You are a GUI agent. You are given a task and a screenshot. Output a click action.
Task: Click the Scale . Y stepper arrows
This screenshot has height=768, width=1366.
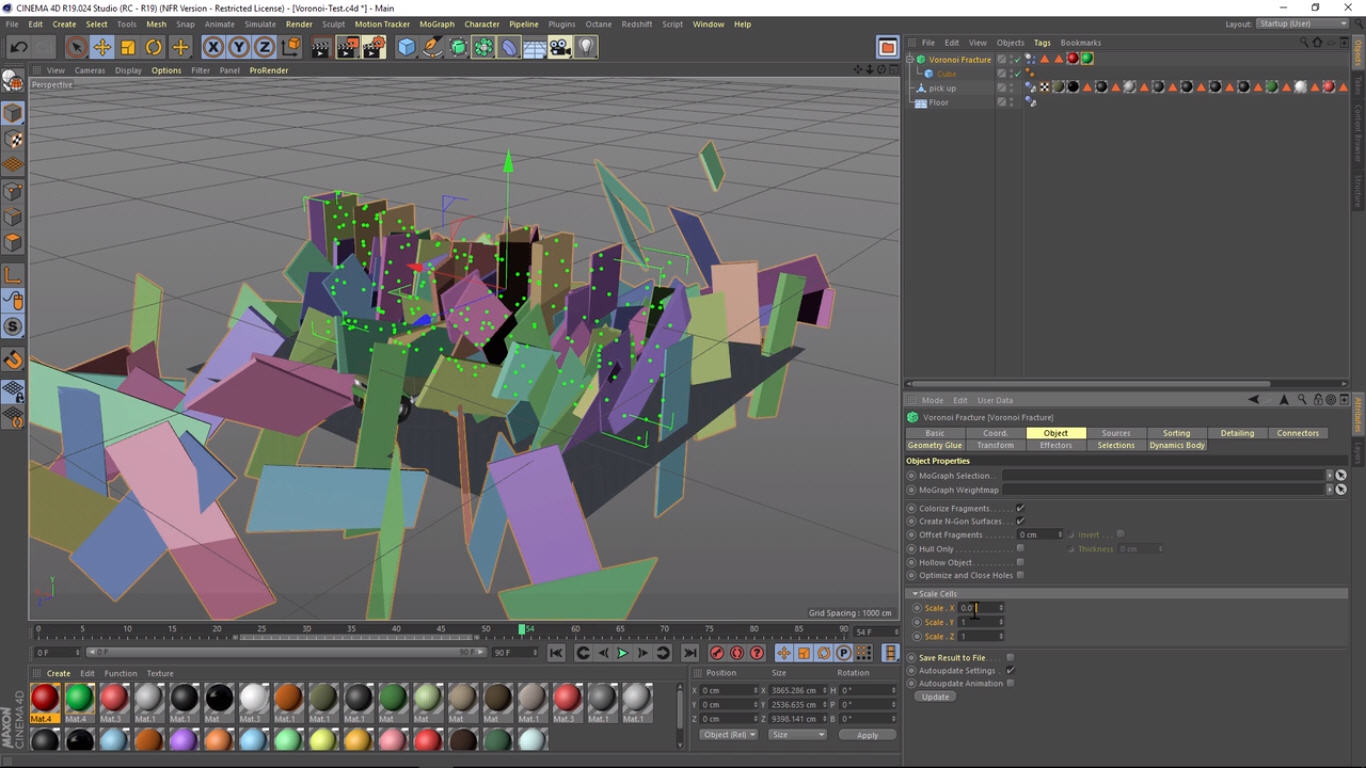click(x=1000, y=622)
